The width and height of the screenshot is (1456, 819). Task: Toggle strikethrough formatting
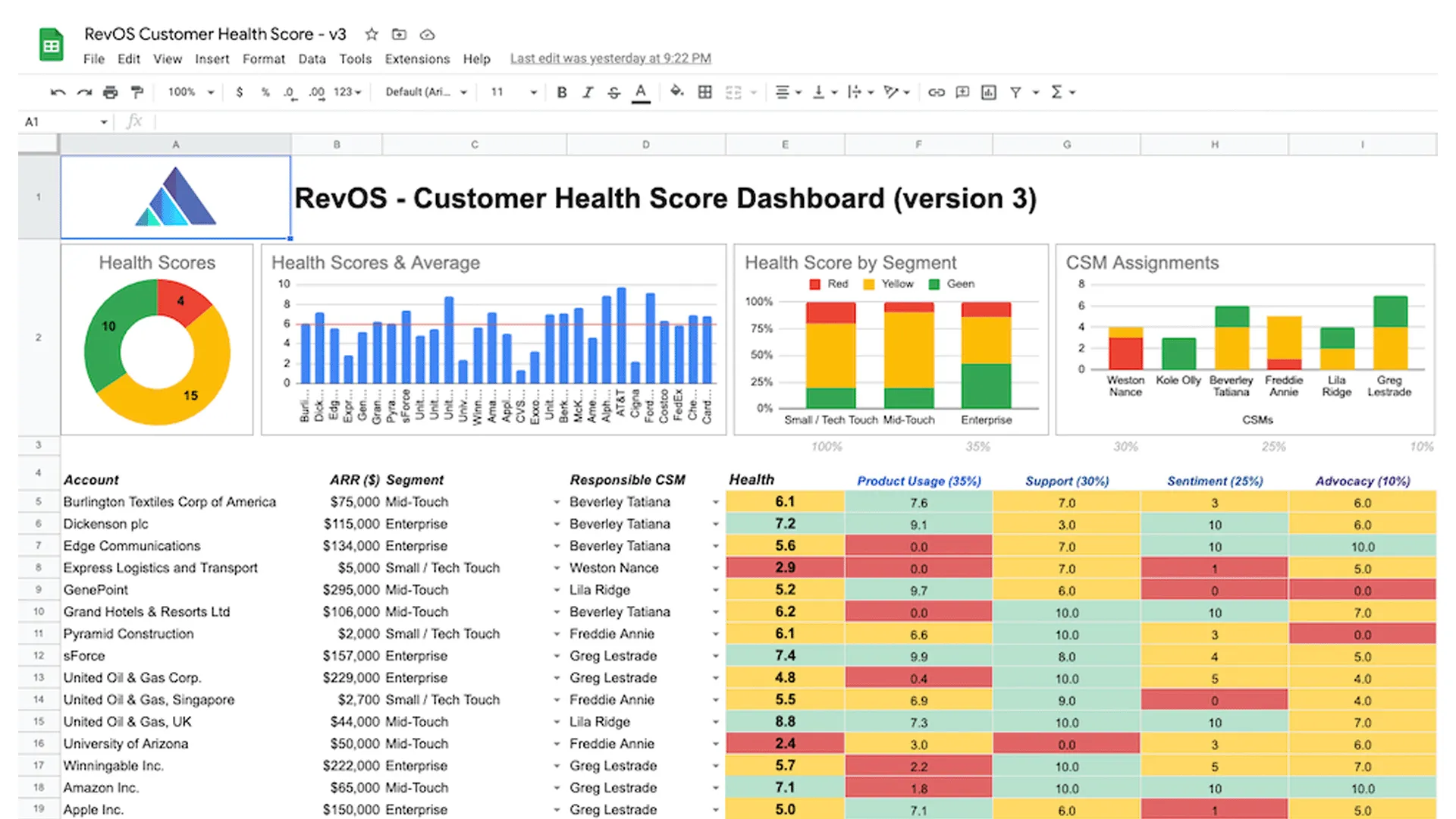pyautogui.click(x=614, y=93)
